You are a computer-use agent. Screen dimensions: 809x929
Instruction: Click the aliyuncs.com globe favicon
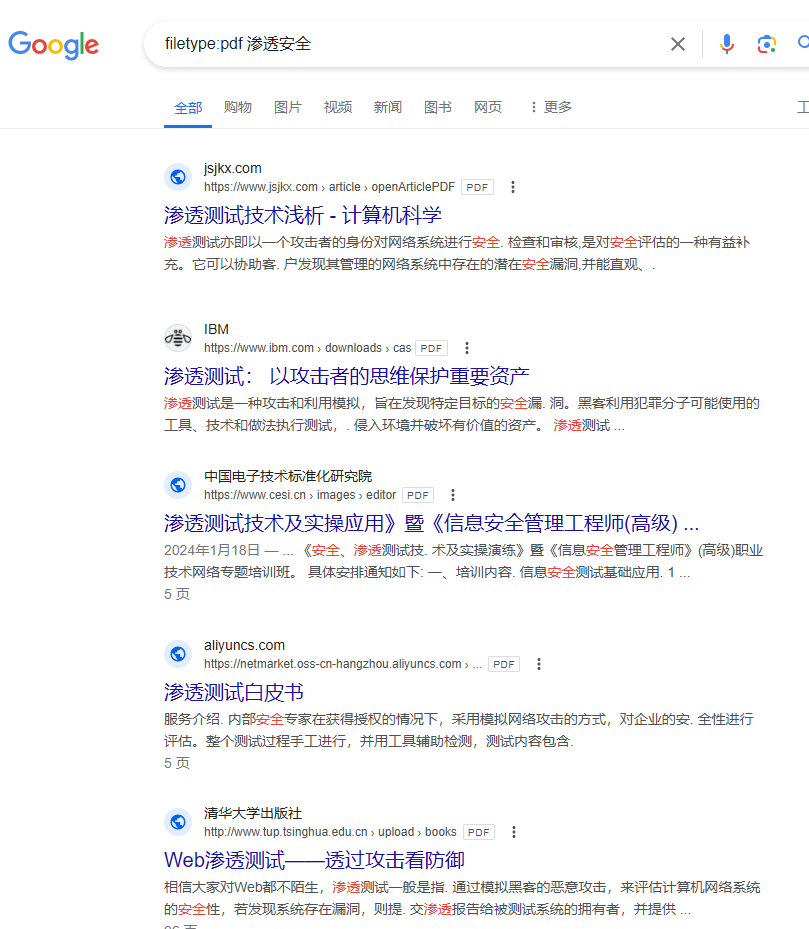click(178, 654)
